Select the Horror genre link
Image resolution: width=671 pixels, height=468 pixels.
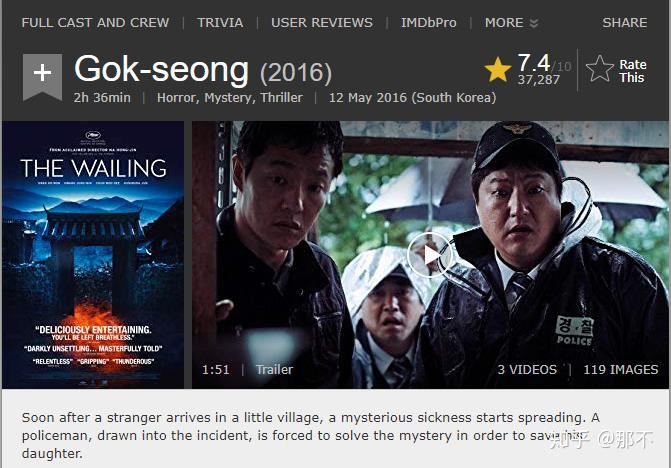pos(177,98)
